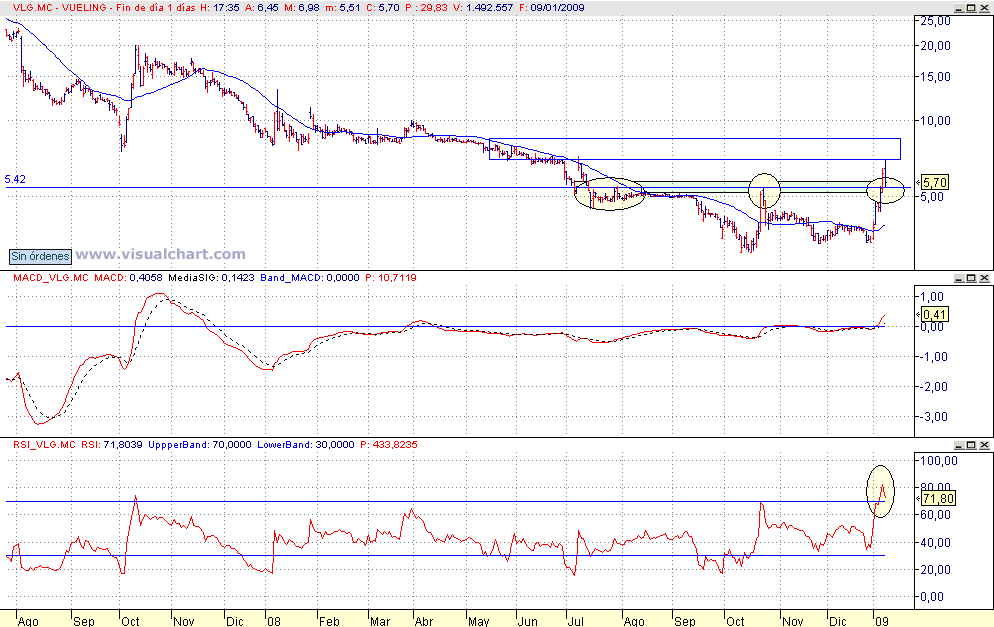
Task: Maximize the RSI_VLG.MC indicator panel
Action: 971,445
